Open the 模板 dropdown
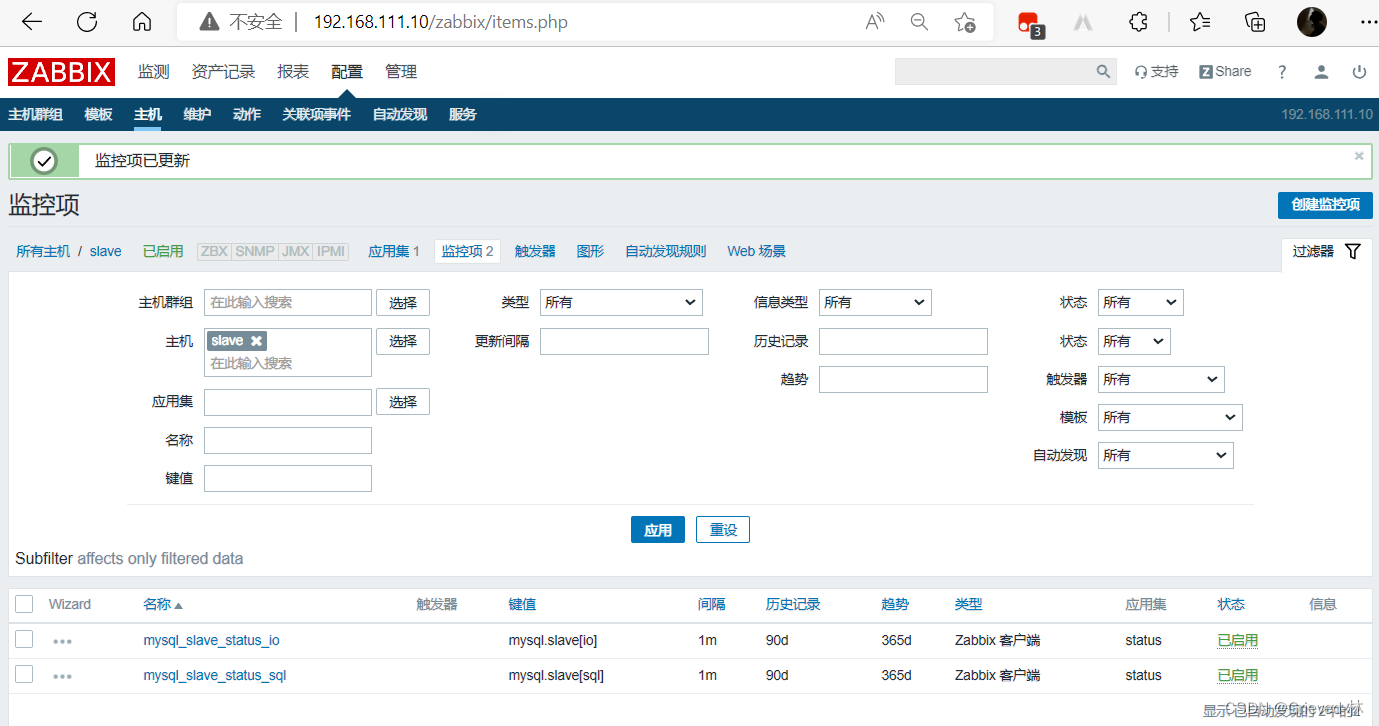Viewport: 1379px width, 726px height. [x=1170, y=417]
